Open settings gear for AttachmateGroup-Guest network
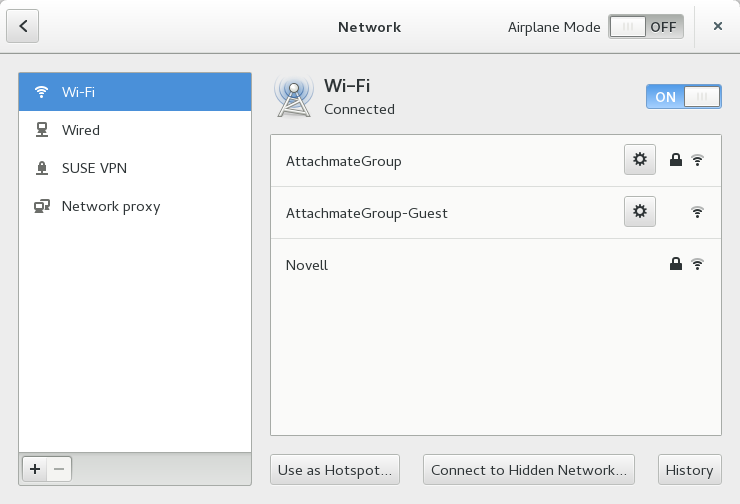 point(640,212)
